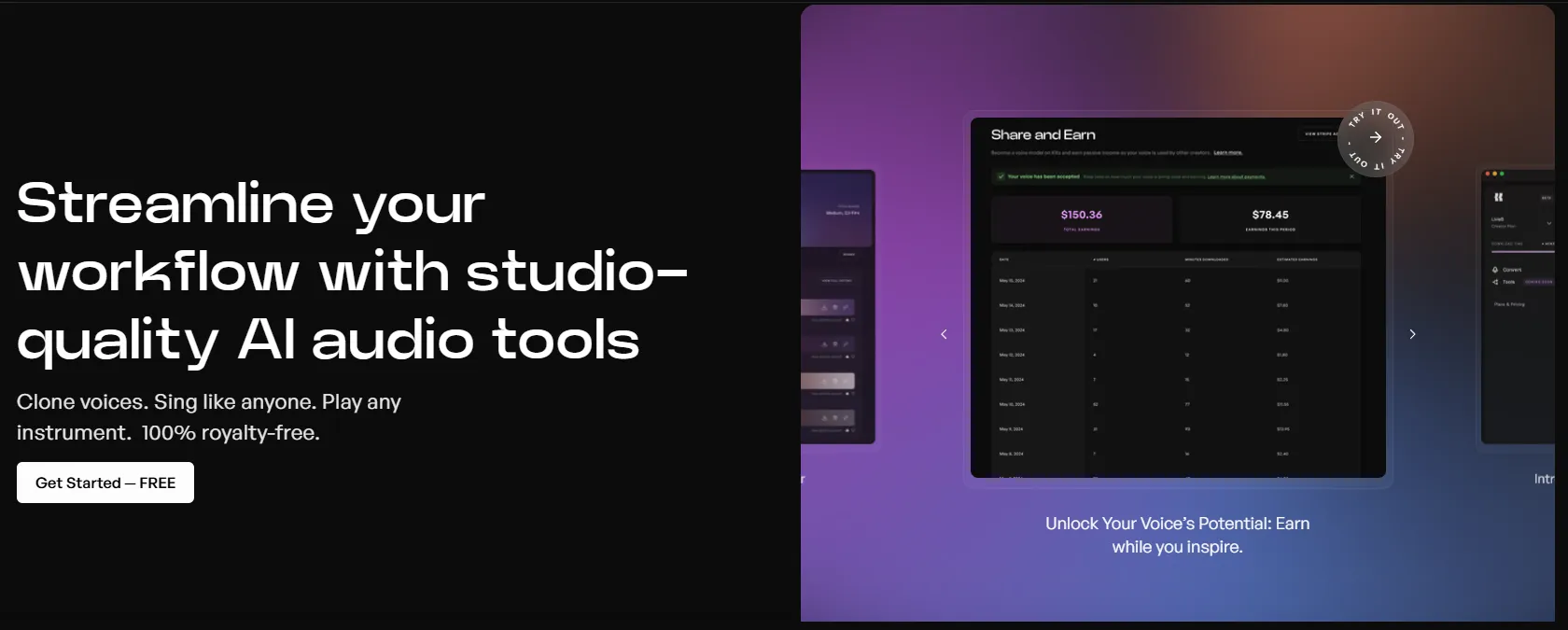
Task: Click the Get Started — FREE button
Action: pos(105,483)
